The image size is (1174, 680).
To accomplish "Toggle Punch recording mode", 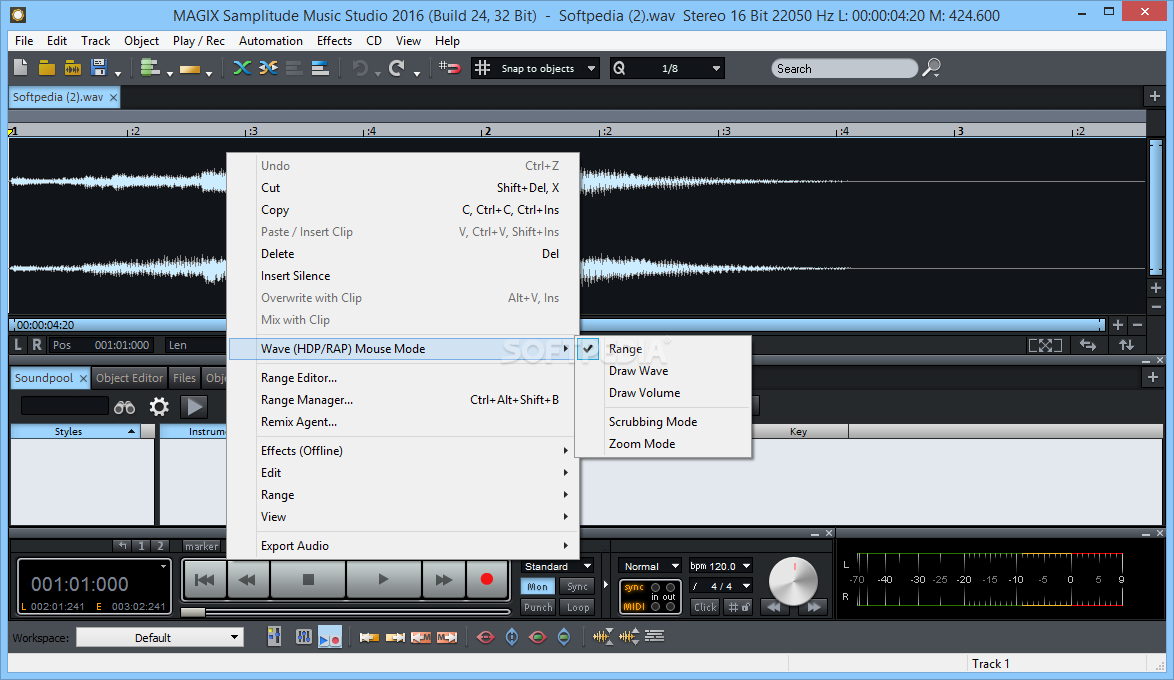I will click(x=538, y=607).
